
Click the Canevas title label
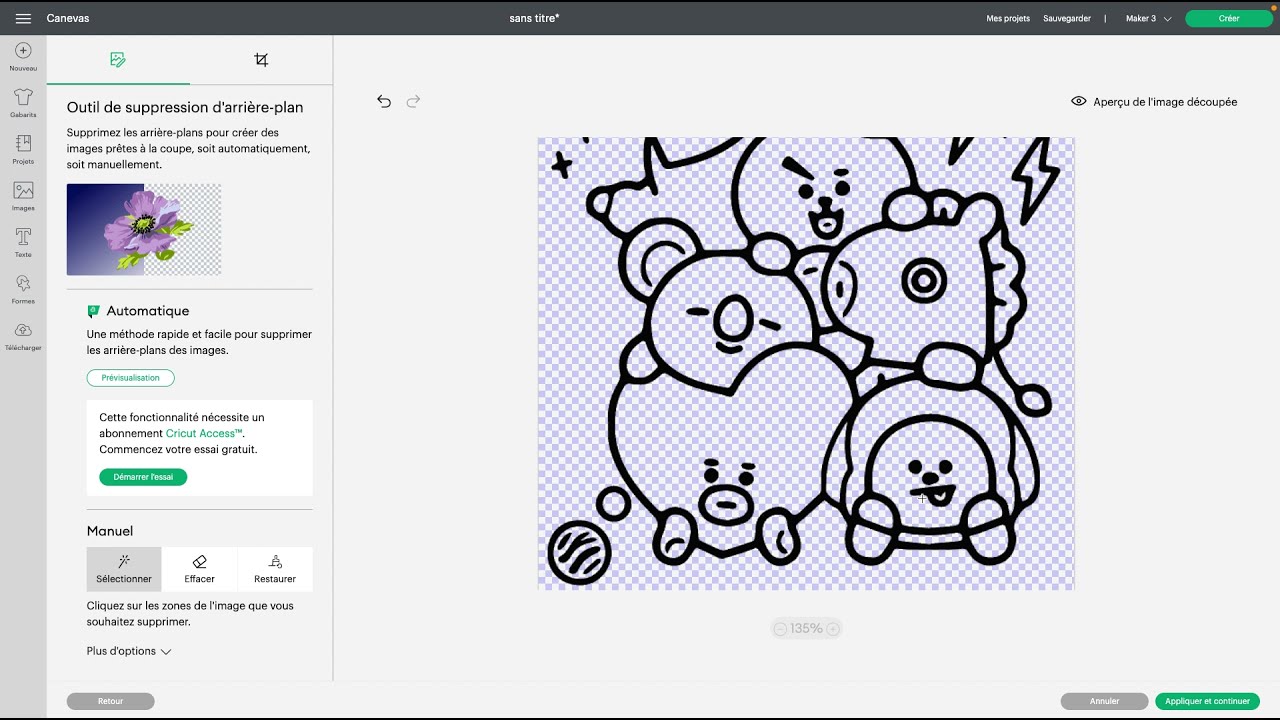68,18
